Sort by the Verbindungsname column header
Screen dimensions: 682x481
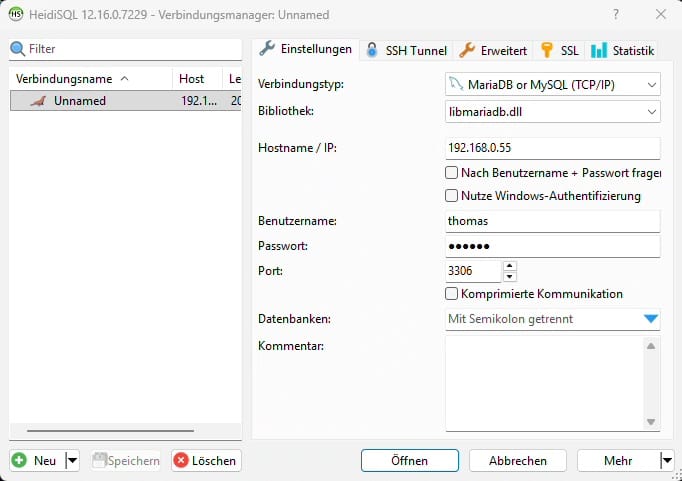coord(90,79)
